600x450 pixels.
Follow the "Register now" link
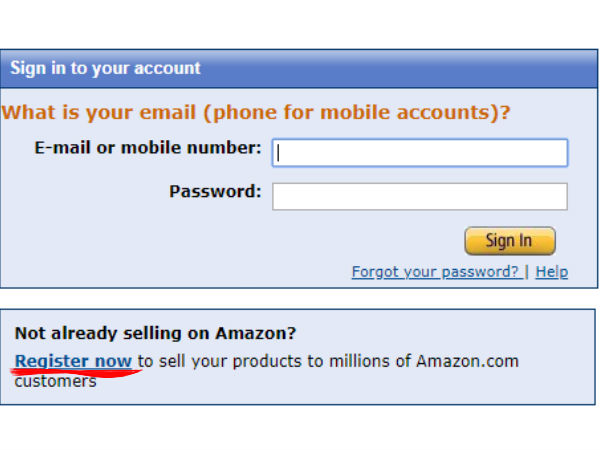73,361
